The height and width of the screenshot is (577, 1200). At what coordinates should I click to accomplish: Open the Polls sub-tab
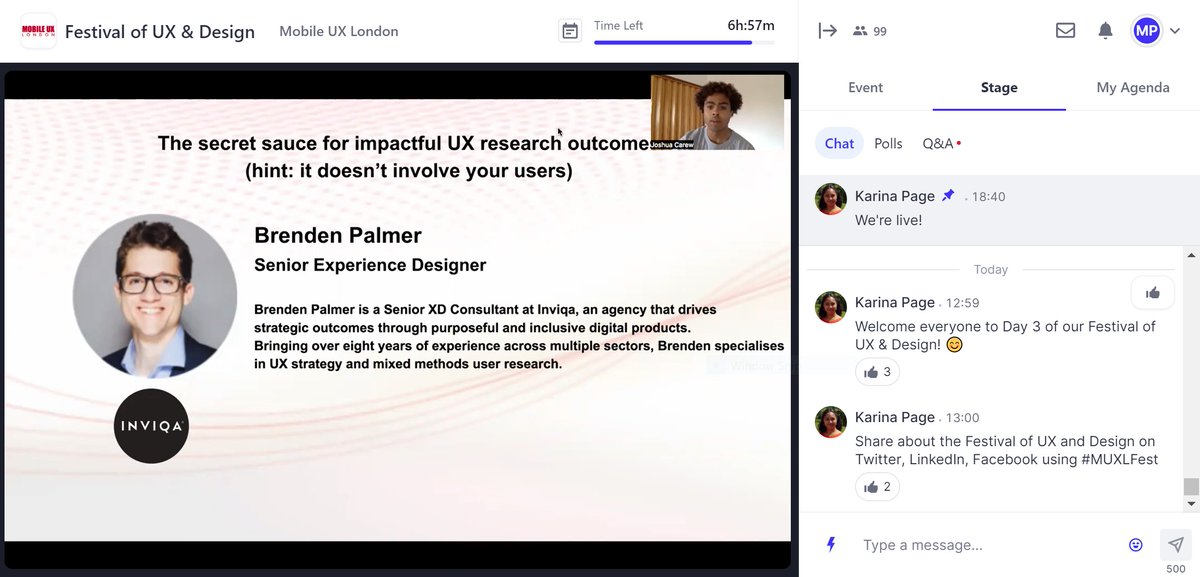pyautogui.click(x=888, y=143)
